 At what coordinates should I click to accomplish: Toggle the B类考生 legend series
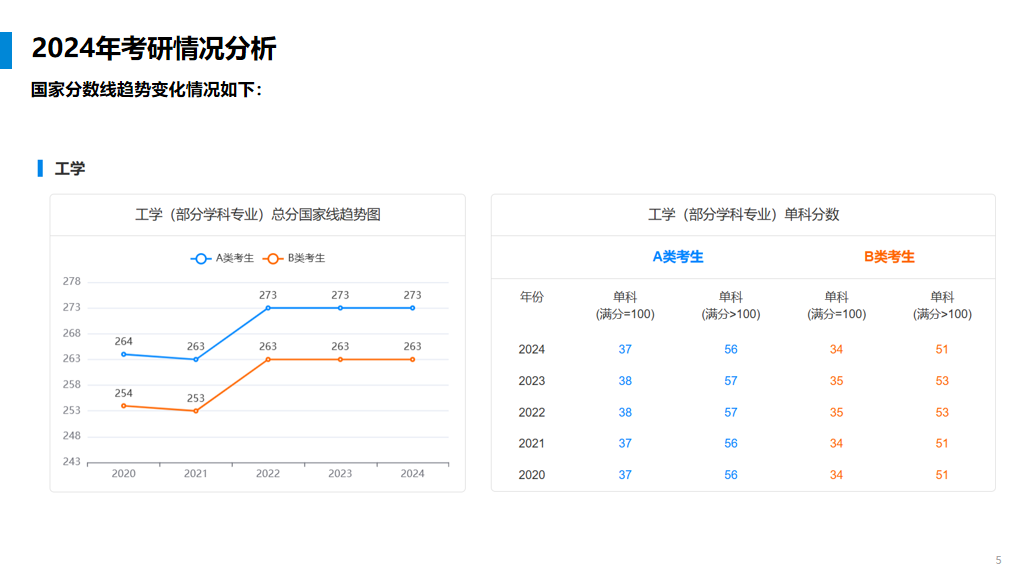[294, 258]
